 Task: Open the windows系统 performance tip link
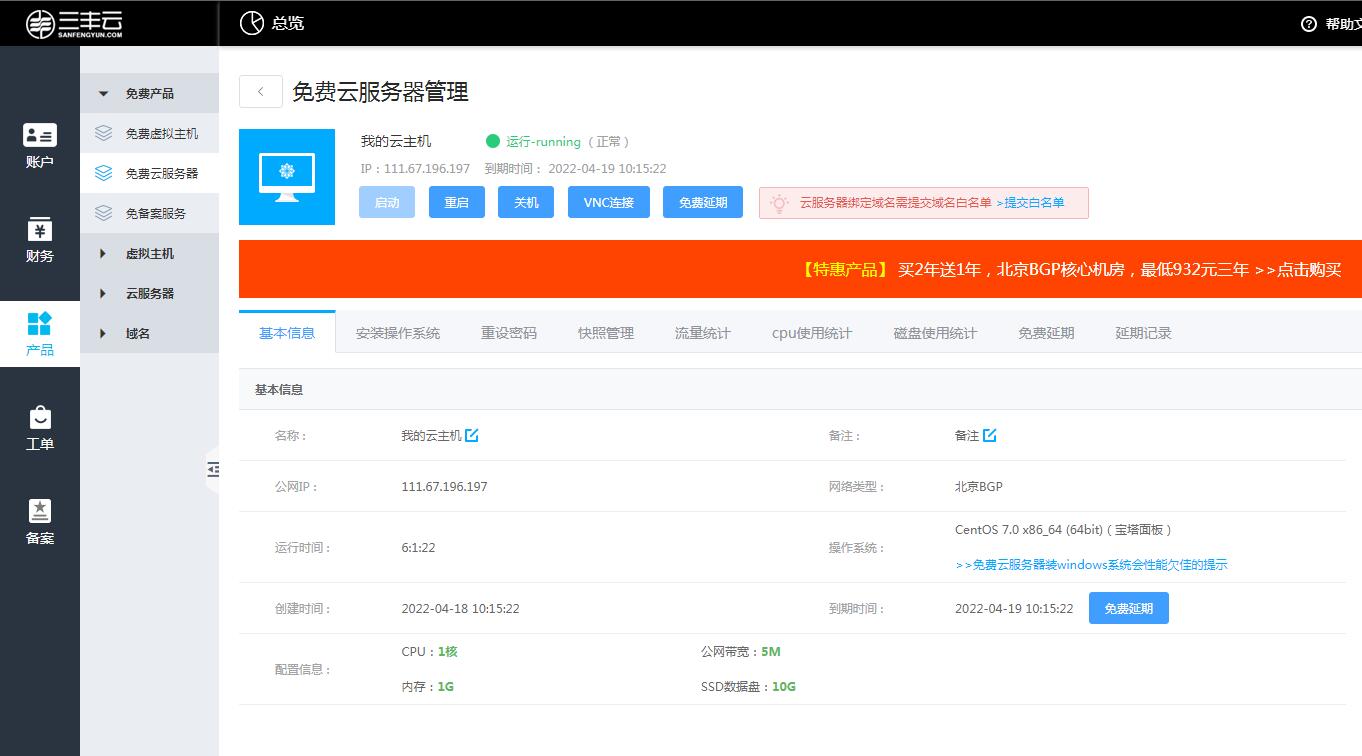(x=1091, y=565)
